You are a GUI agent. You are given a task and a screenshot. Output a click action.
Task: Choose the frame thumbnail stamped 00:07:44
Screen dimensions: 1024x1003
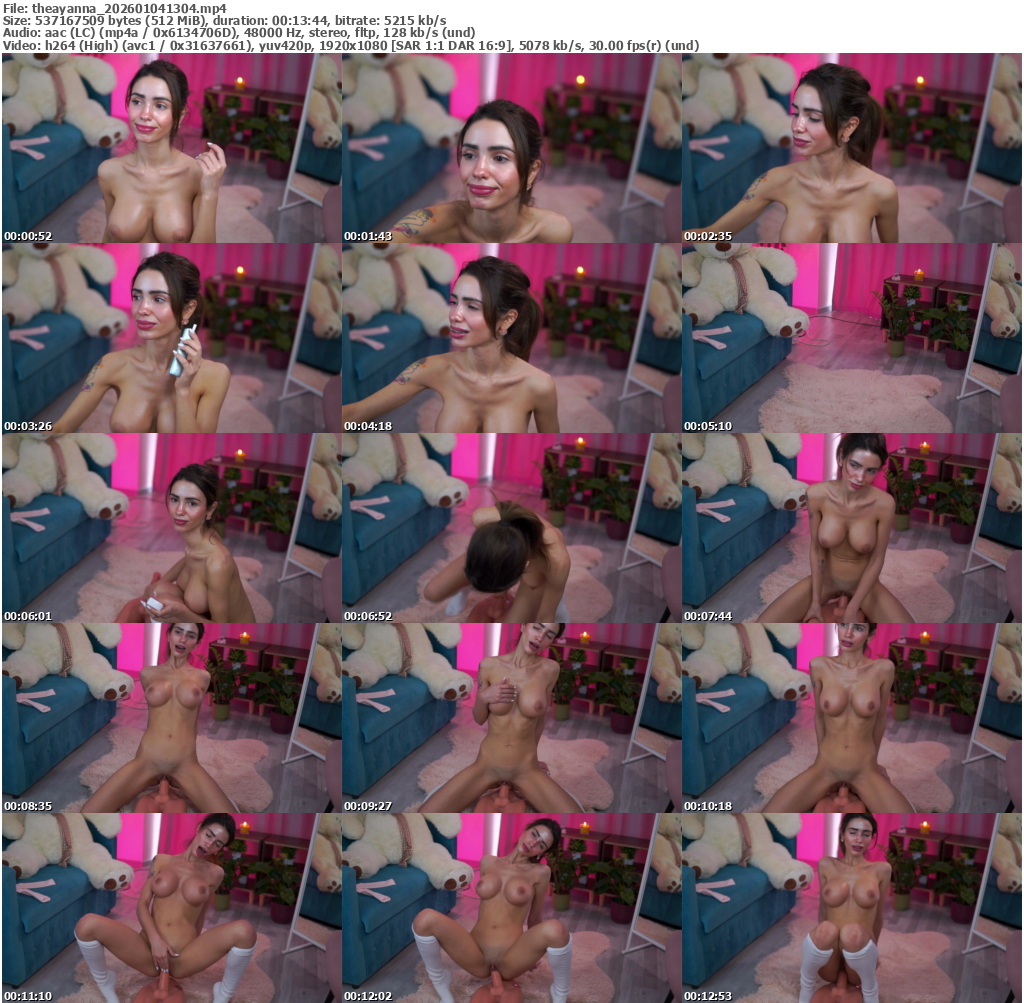coord(852,528)
